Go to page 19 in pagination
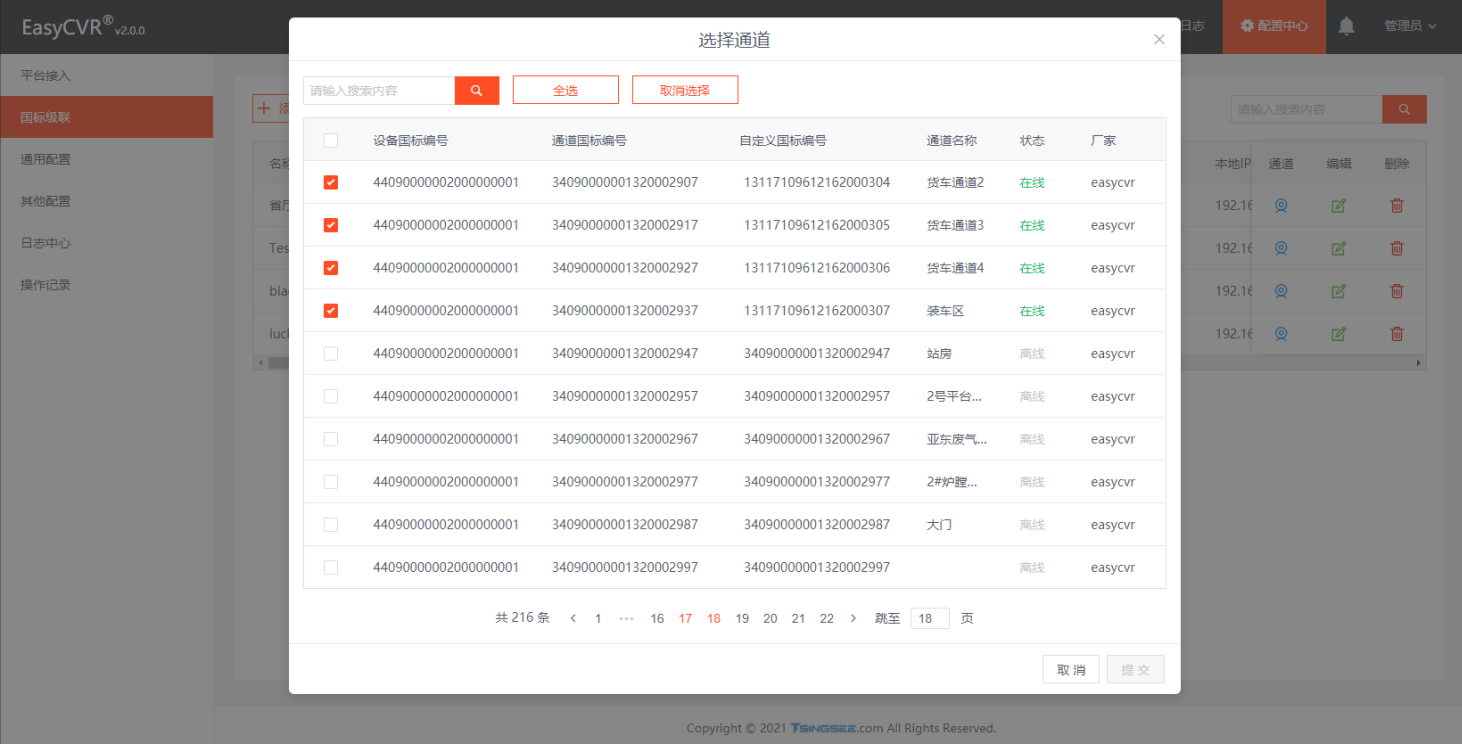The height and width of the screenshot is (744, 1462). click(742, 618)
